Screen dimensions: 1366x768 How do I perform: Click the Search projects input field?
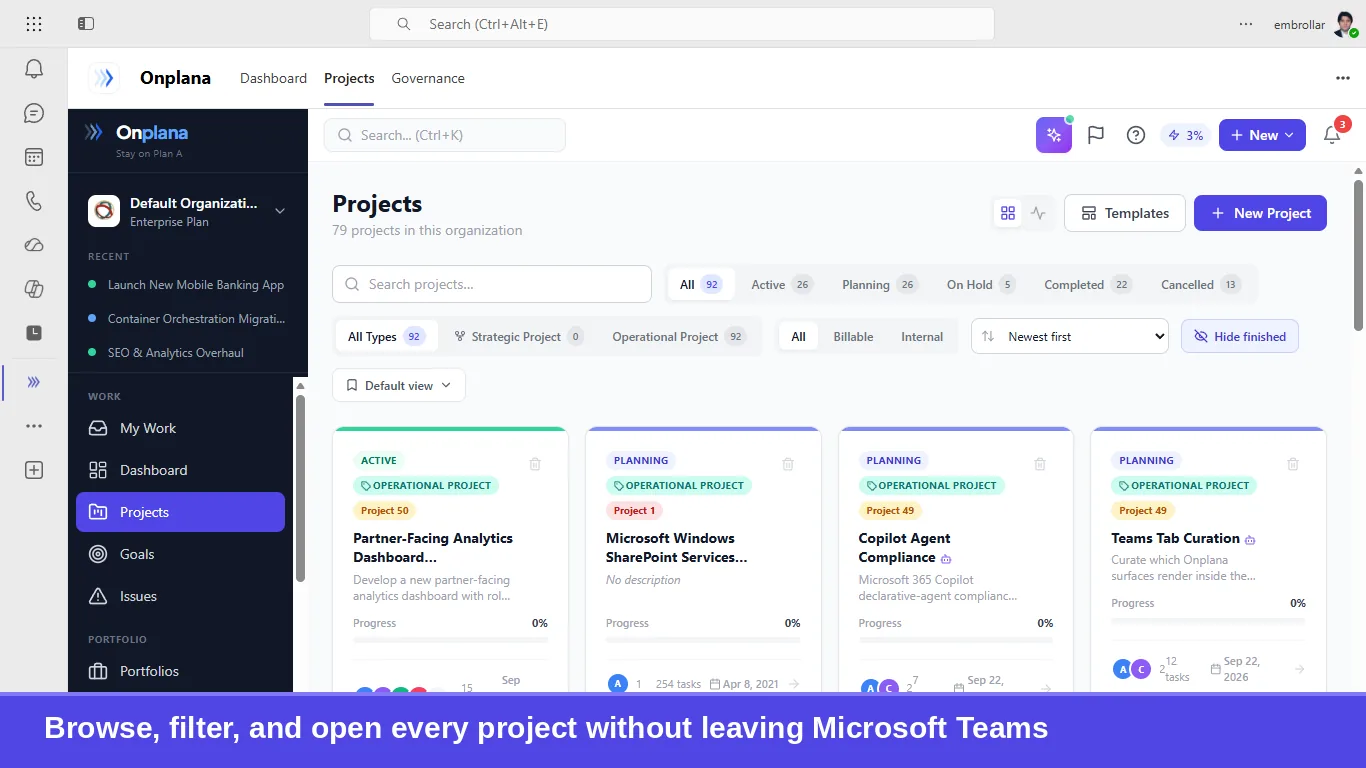tap(492, 284)
